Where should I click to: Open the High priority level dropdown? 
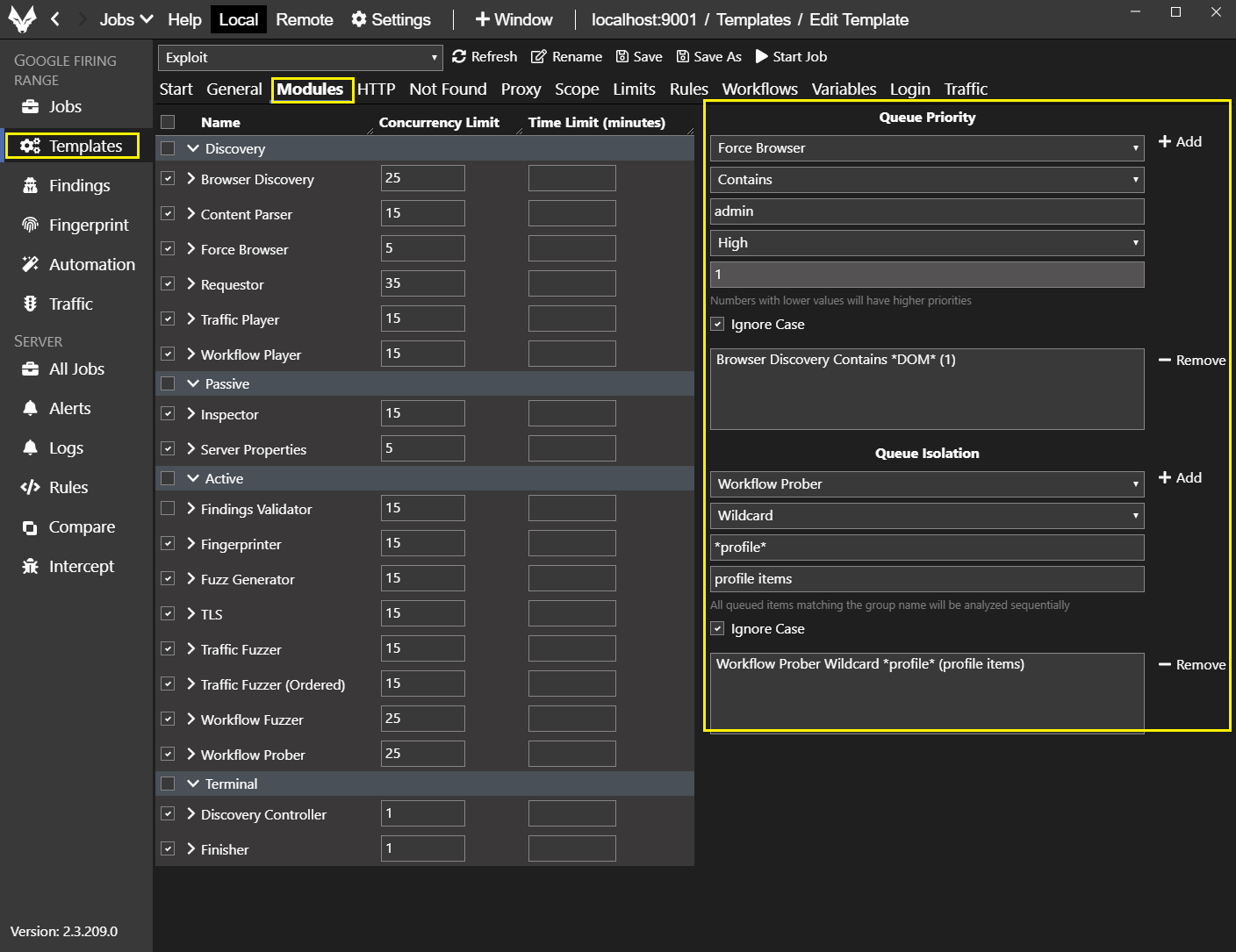click(926, 243)
